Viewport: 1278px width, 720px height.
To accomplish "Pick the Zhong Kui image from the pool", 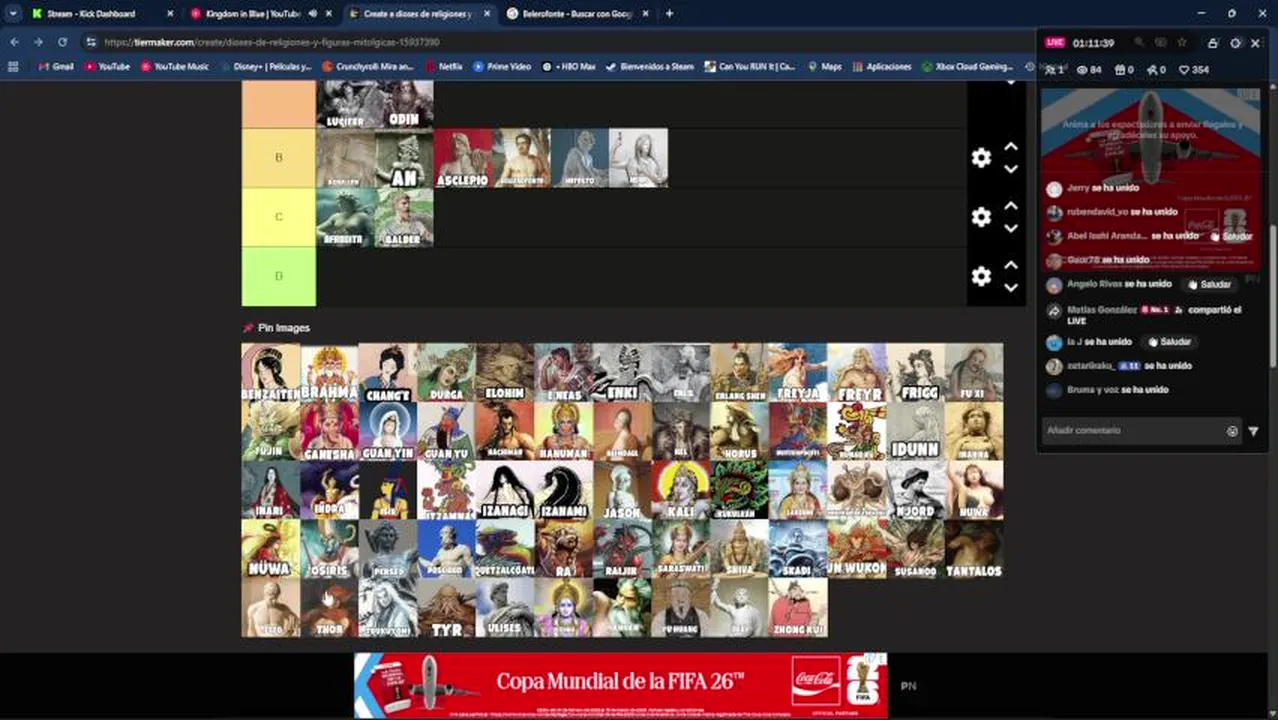I will pyautogui.click(x=798, y=608).
